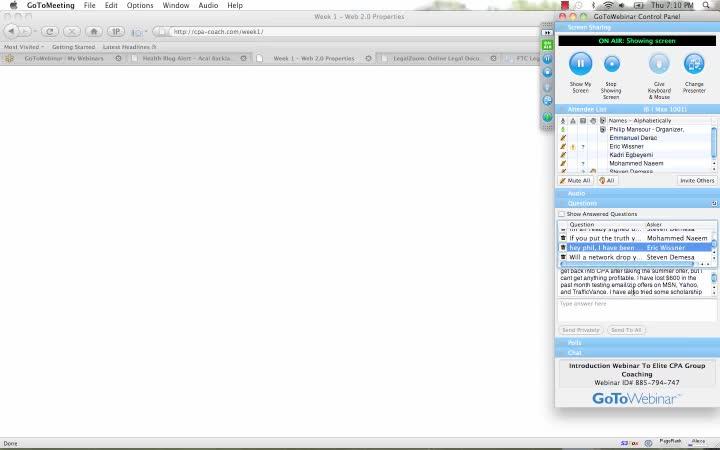Image resolution: width=720 pixels, height=450 pixels.
Task: Unmute Eric Wissner's microphone icon
Action: pos(563,146)
